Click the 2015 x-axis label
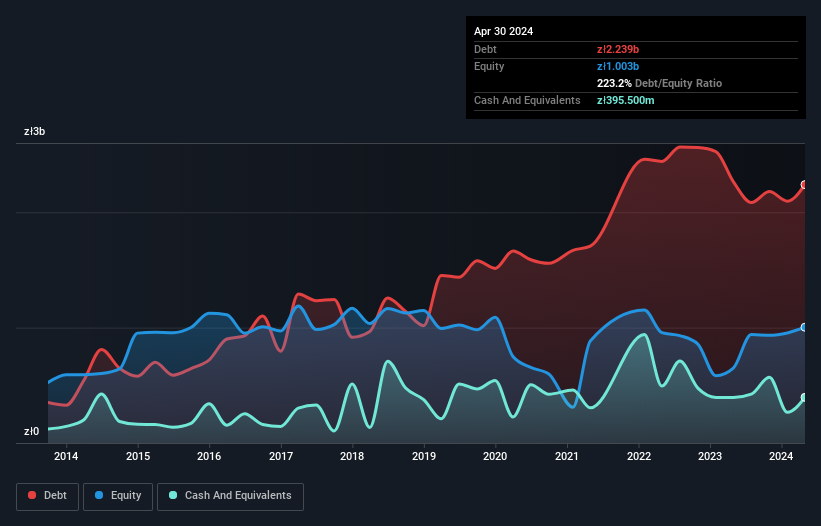 coord(138,456)
